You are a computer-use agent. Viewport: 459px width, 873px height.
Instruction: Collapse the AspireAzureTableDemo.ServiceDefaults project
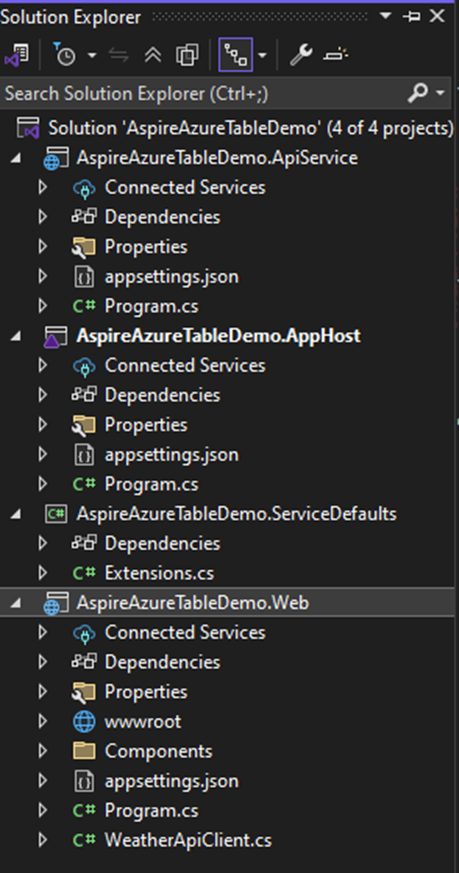click(x=16, y=514)
